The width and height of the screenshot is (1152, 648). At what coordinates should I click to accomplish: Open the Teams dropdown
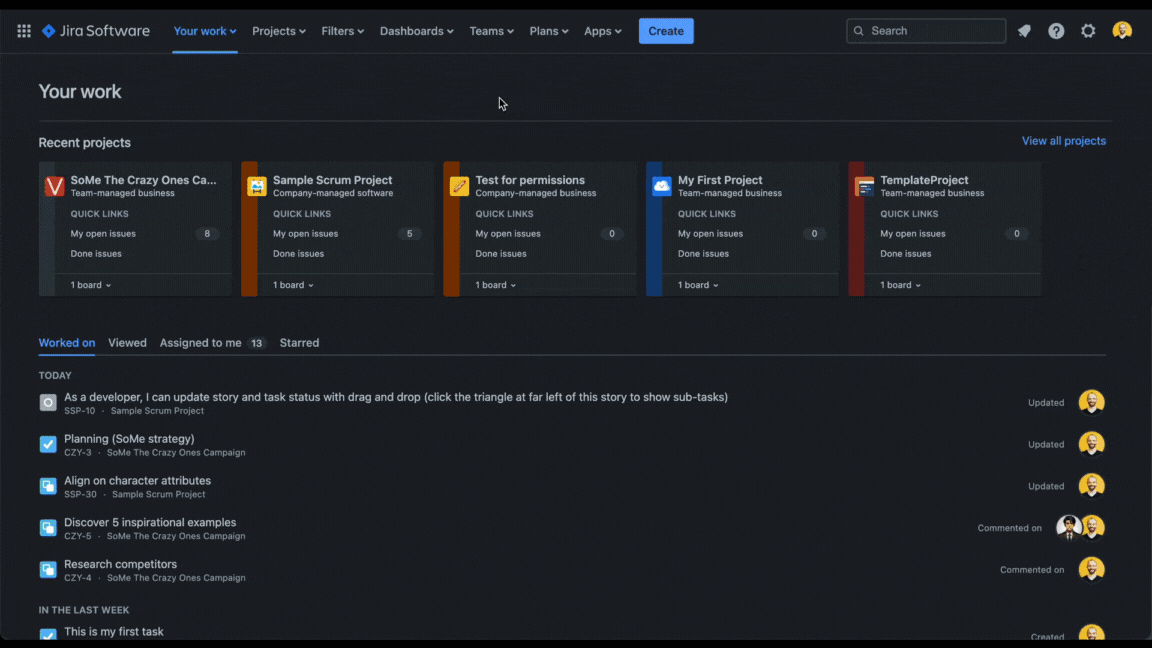[492, 31]
